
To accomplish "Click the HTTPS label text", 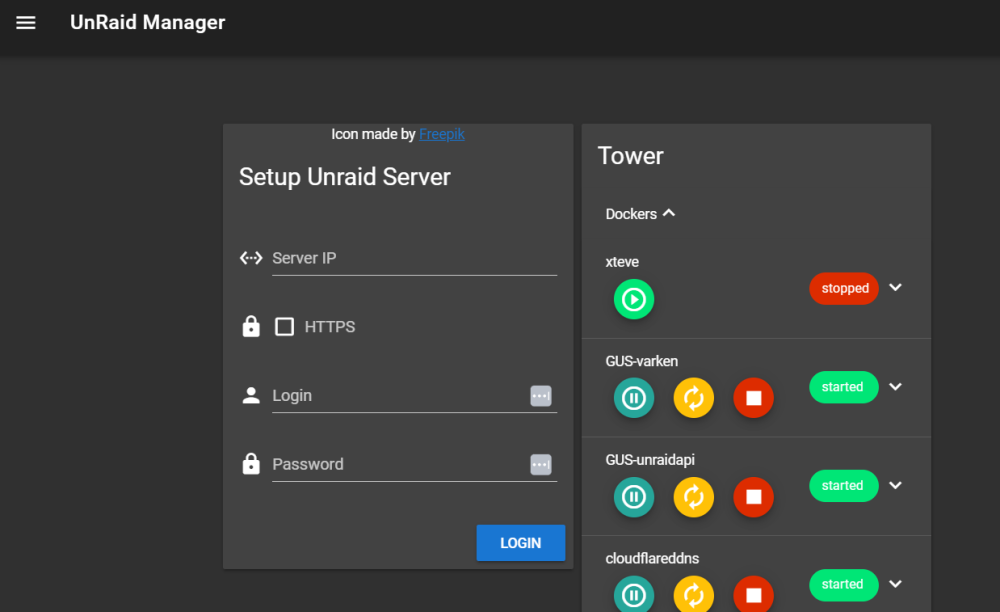I will pyautogui.click(x=330, y=327).
